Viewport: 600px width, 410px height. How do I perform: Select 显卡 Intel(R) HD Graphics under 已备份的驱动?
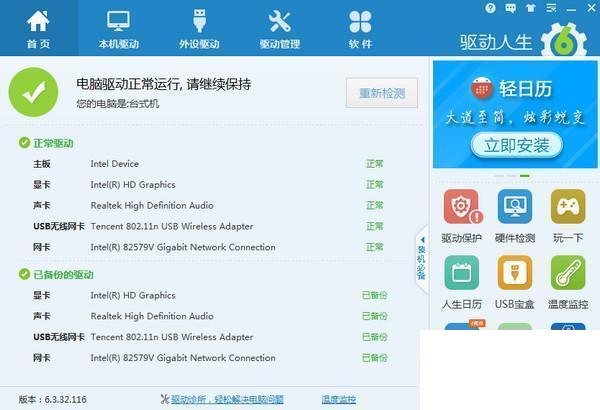[x=210, y=295]
